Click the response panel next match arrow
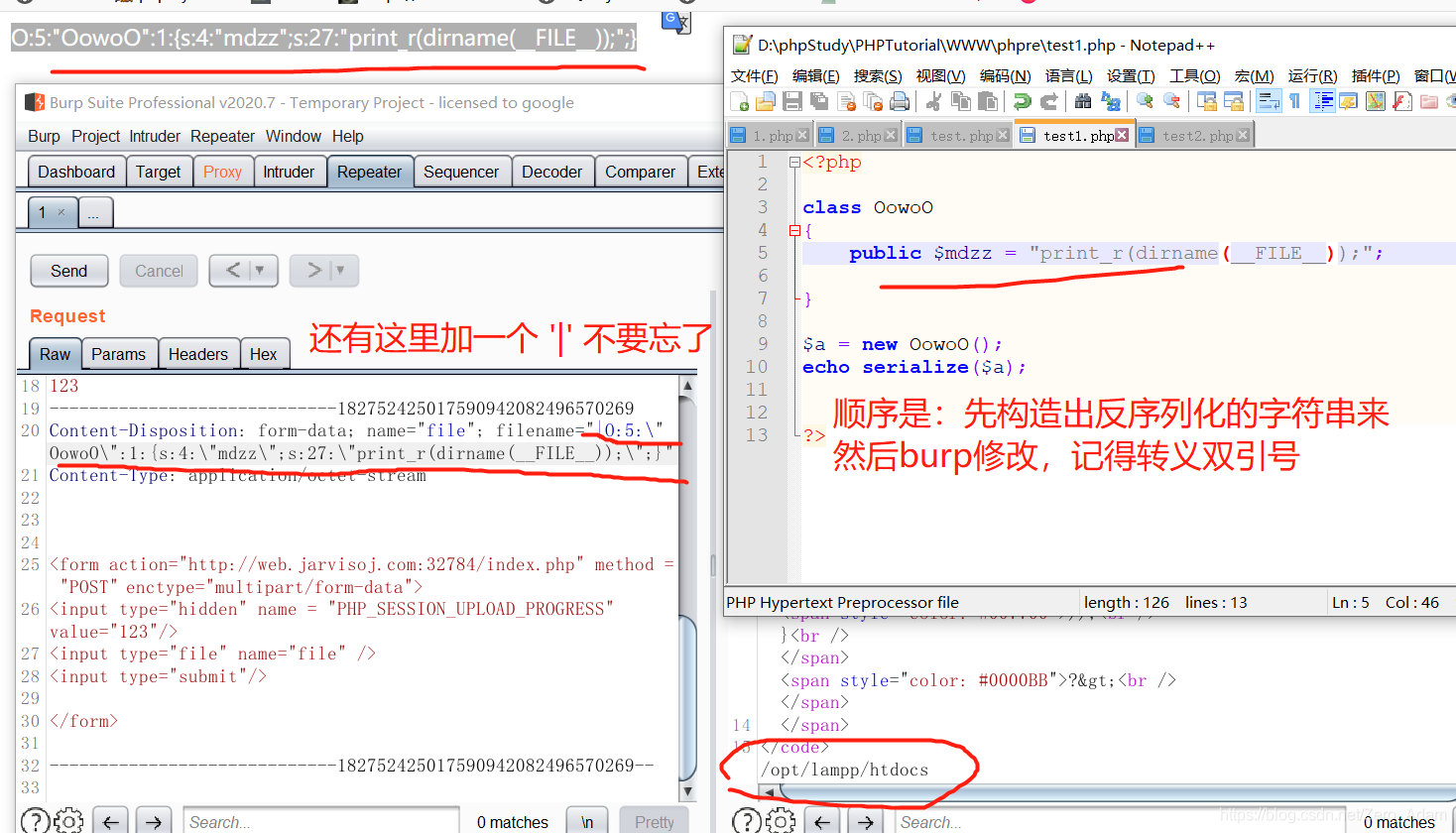 tap(865, 822)
